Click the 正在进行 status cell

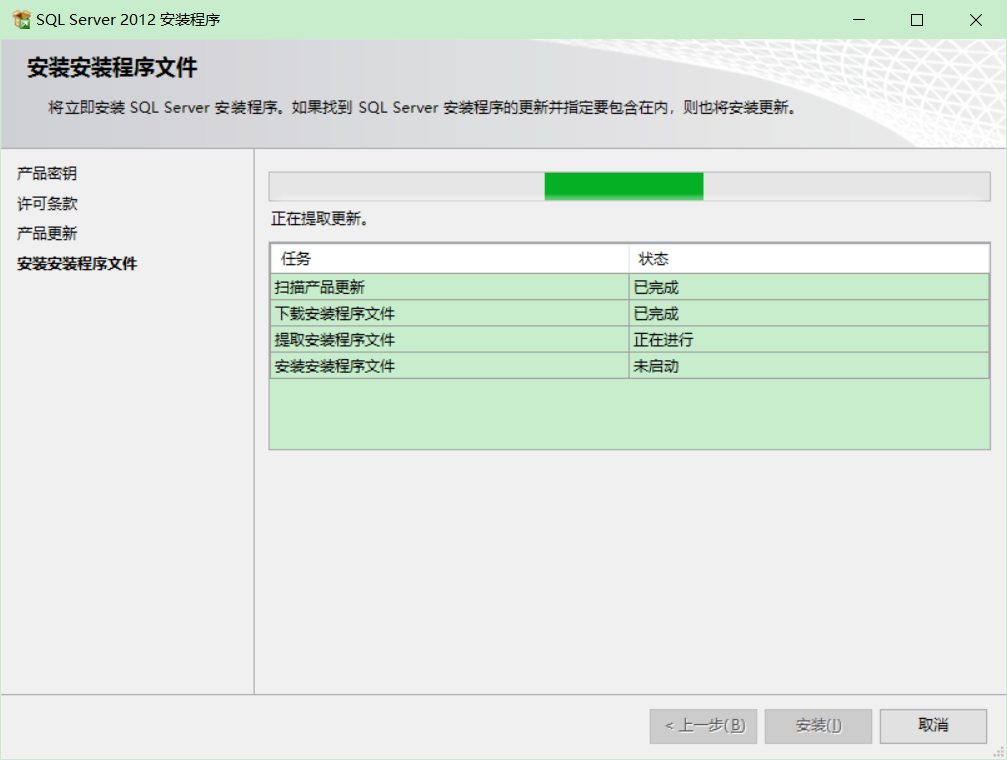(x=809, y=340)
